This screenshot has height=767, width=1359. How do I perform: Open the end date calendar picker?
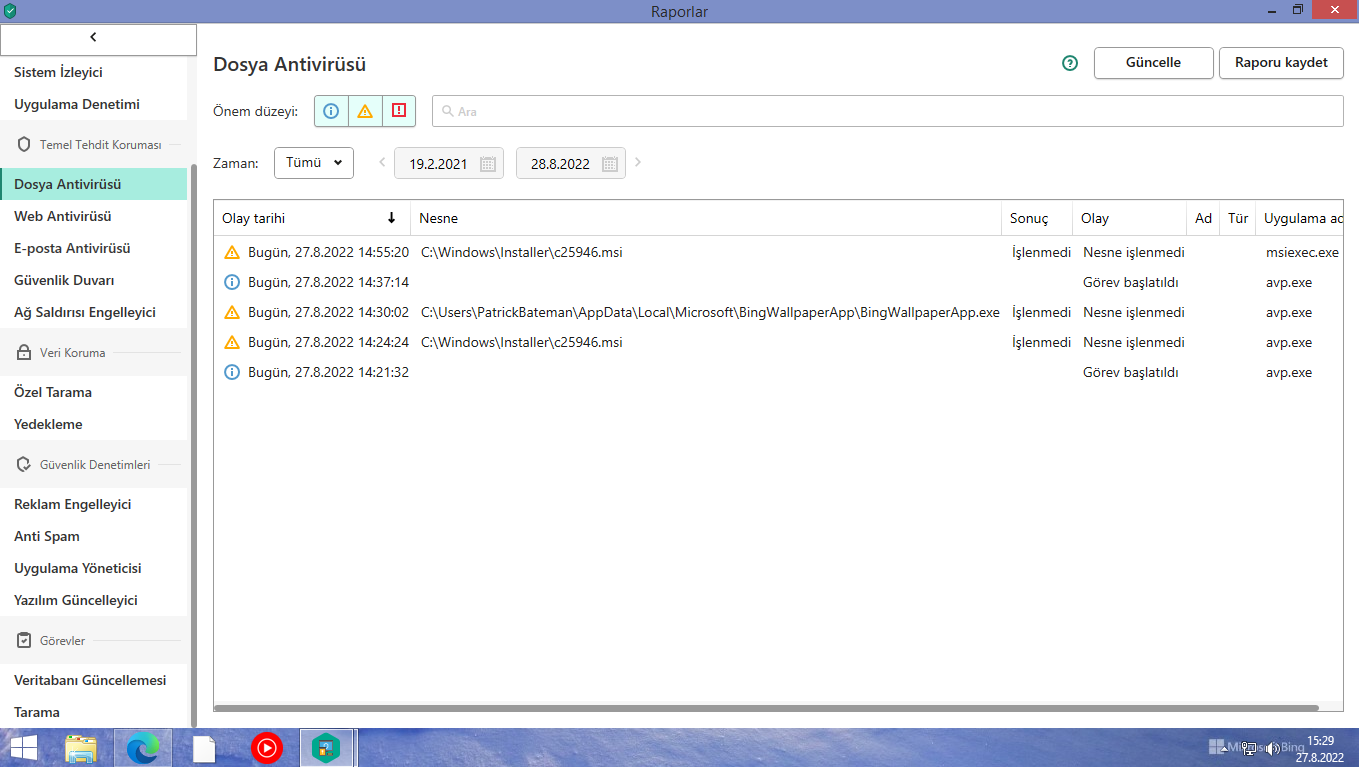coord(610,164)
